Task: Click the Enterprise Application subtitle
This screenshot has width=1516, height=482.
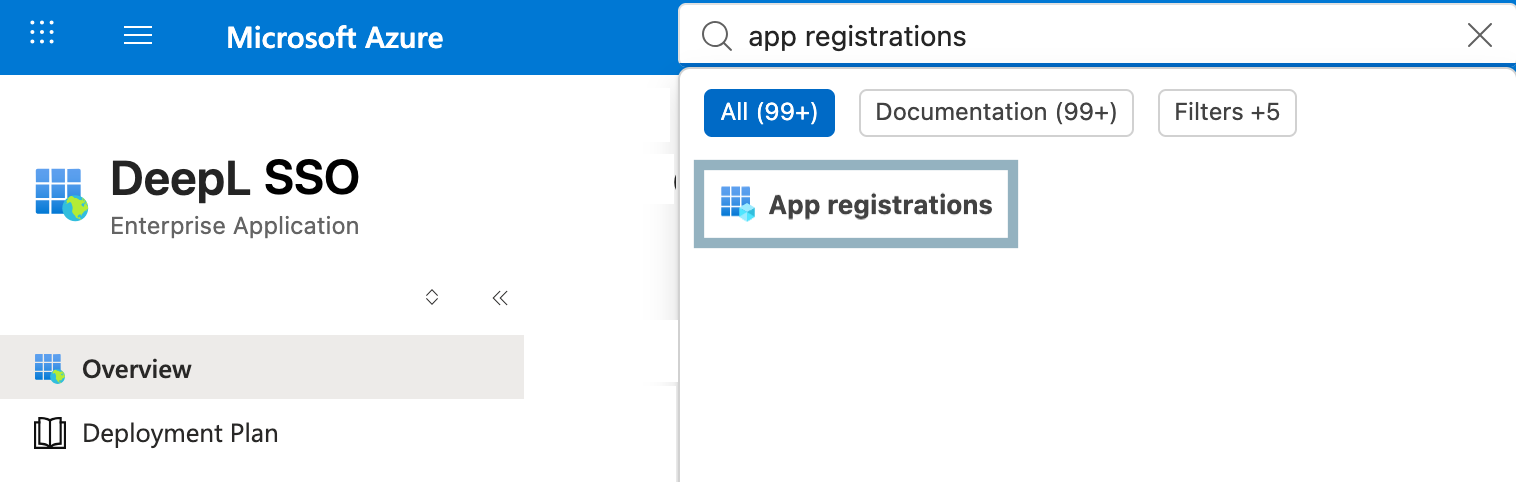Action: coord(235,226)
